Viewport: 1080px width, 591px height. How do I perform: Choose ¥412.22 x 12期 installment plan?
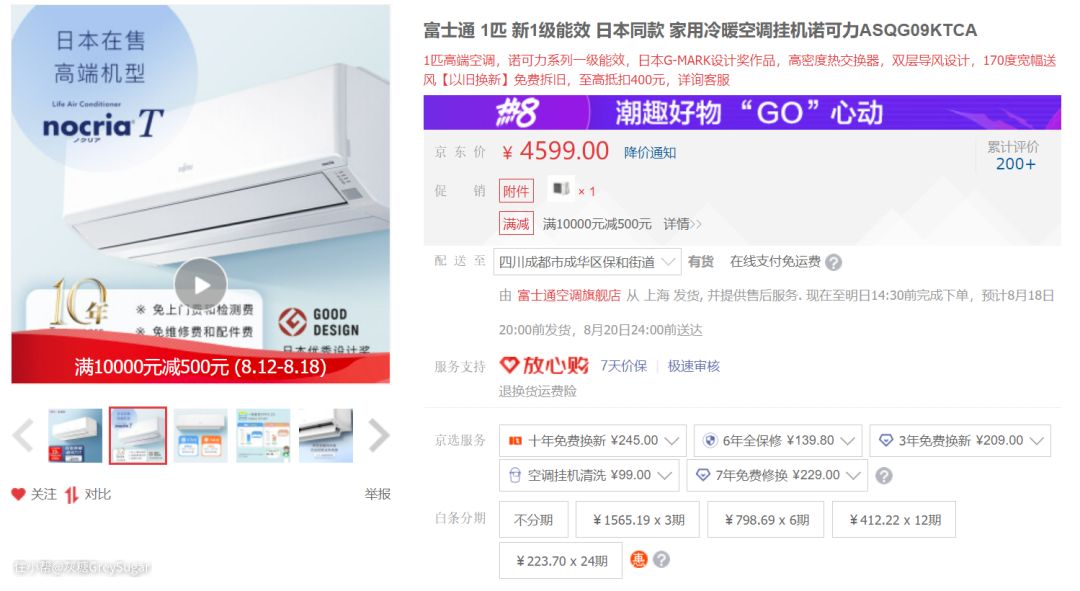[x=894, y=520]
